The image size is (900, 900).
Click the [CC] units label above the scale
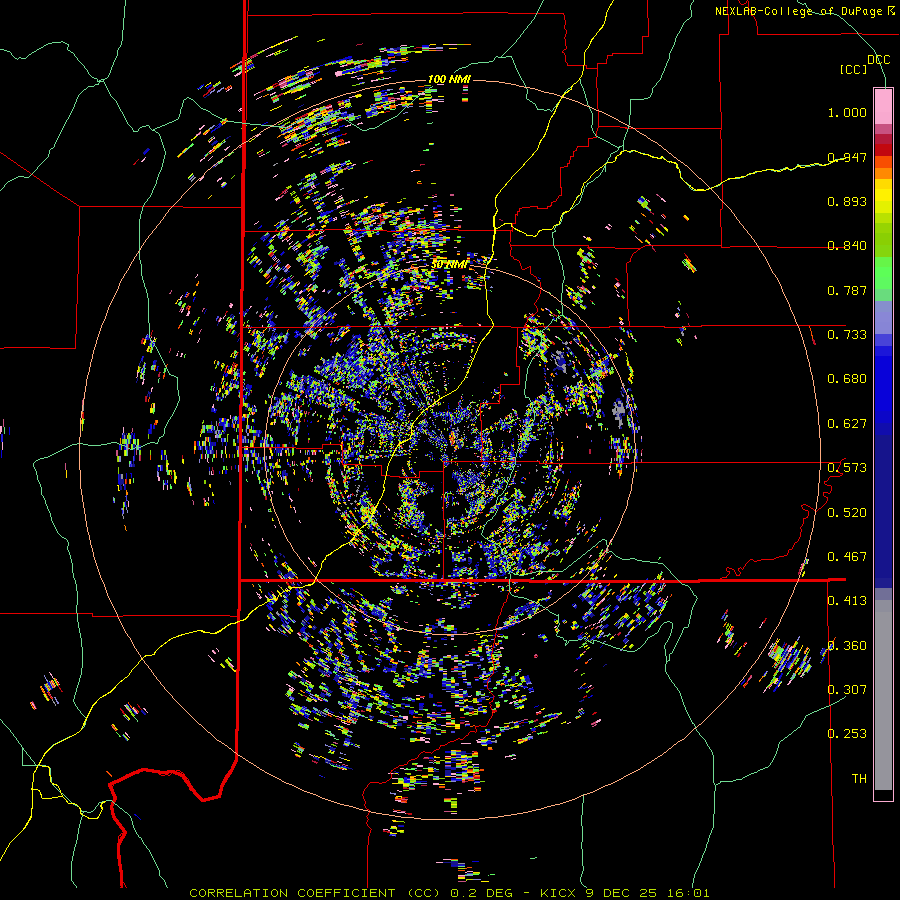(854, 69)
